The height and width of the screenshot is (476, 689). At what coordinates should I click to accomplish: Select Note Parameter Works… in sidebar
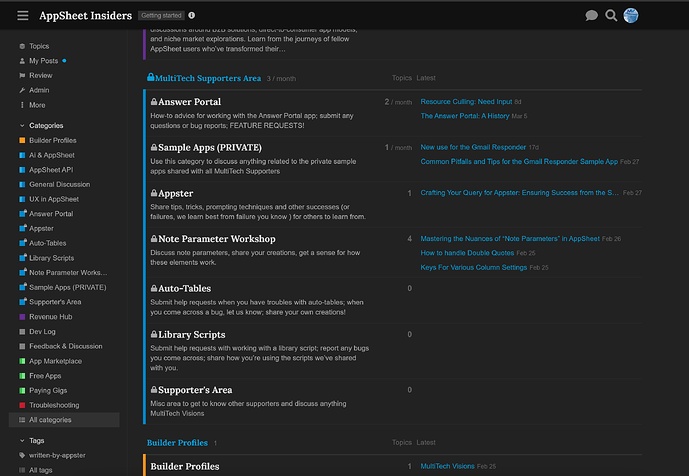[x=68, y=273]
